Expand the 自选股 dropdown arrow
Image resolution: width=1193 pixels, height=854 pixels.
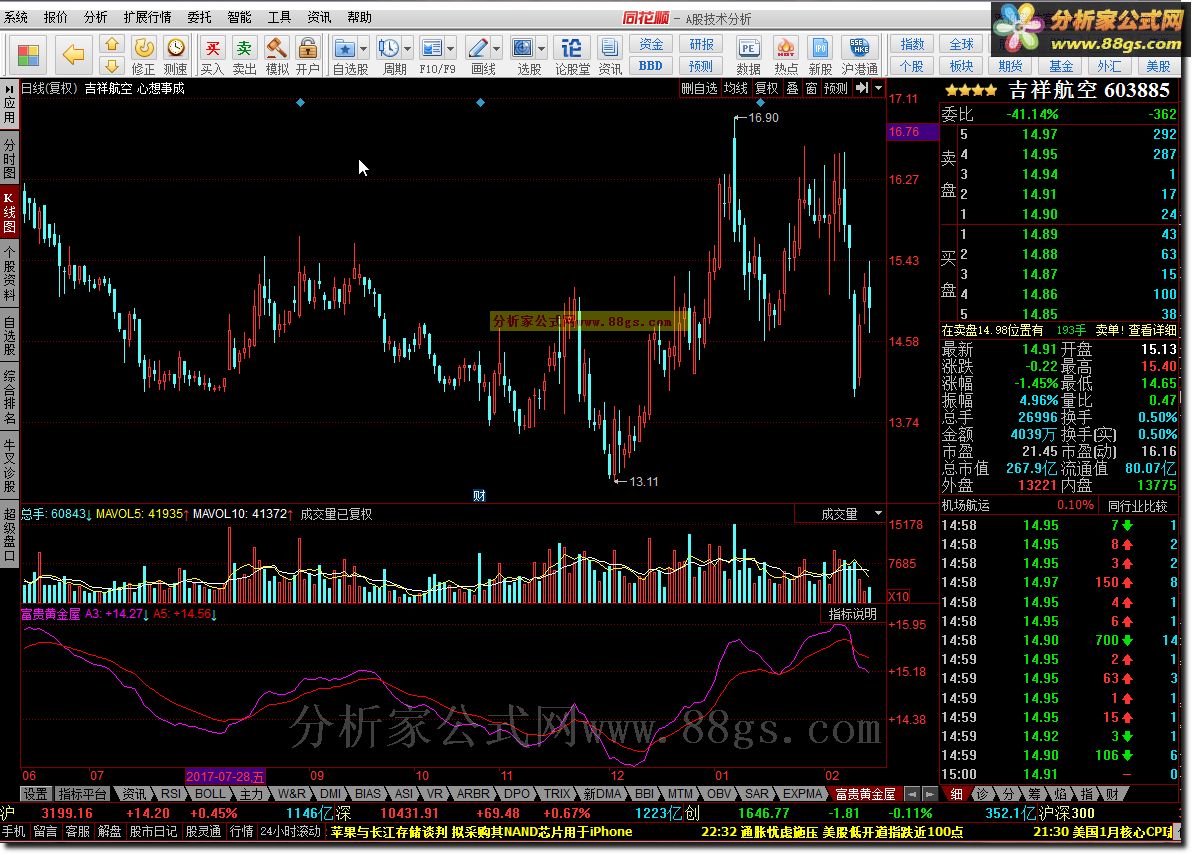364,49
